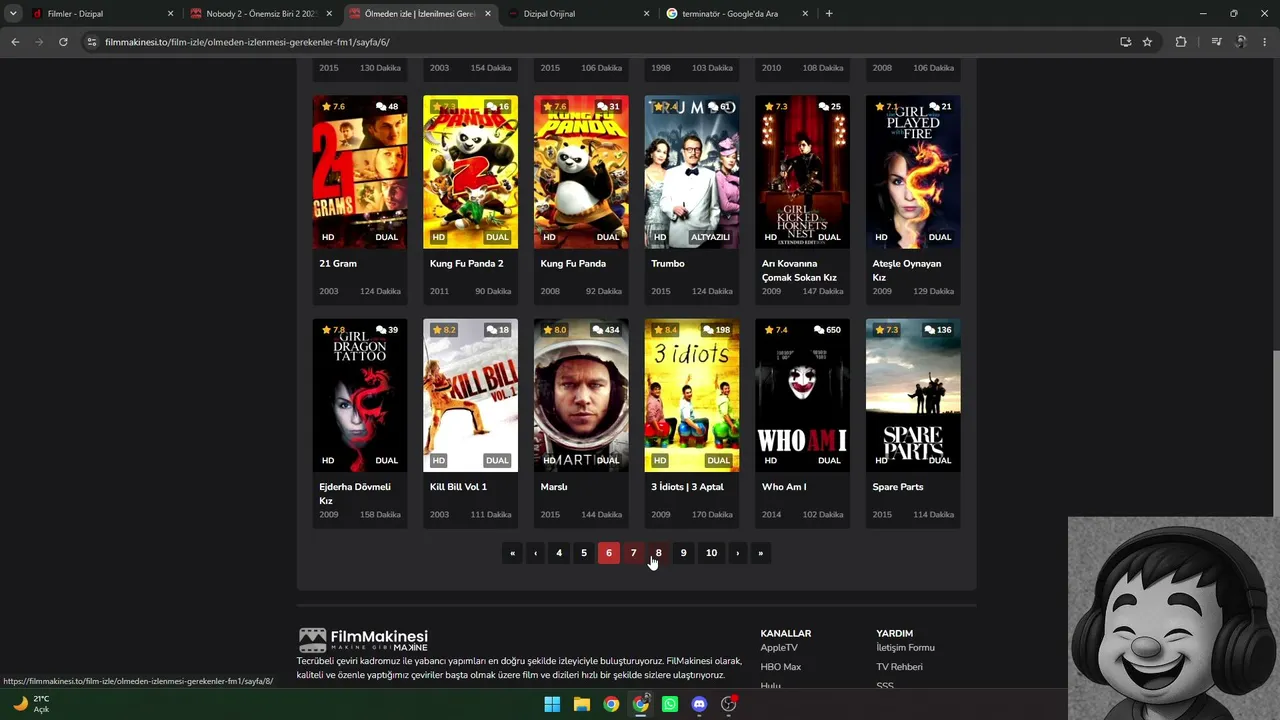Image resolution: width=1280 pixels, height=720 pixels.
Task: Go to next page with › arrow
Action: coord(738,553)
